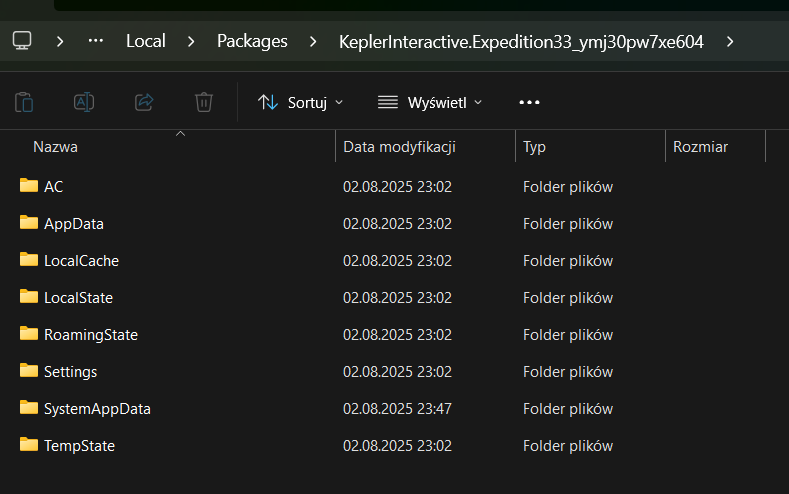Click the LocalCache folder name
The image size is (789, 494).
click(x=81, y=261)
